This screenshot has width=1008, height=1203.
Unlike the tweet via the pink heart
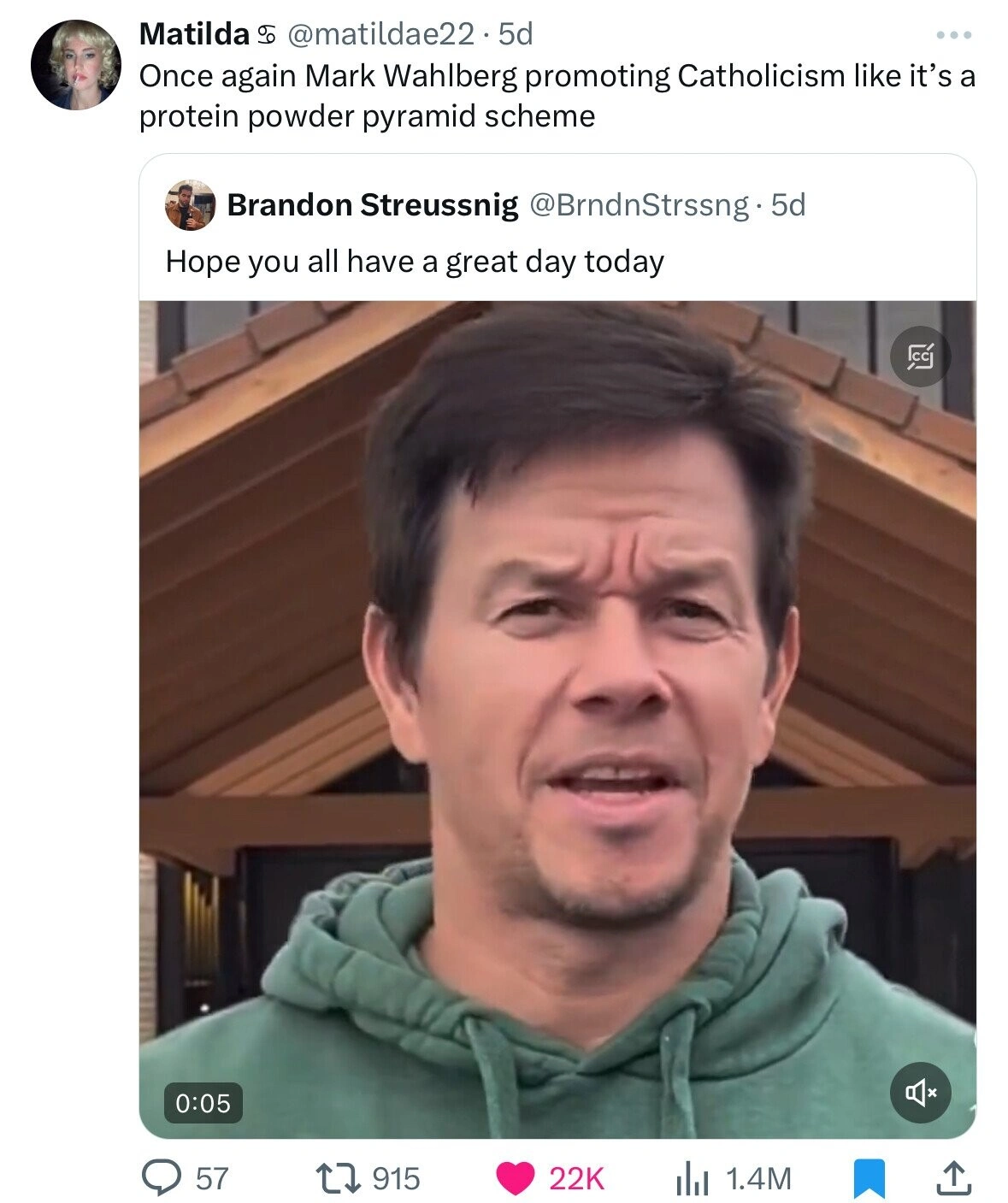pyautogui.click(x=516, y=1178)
